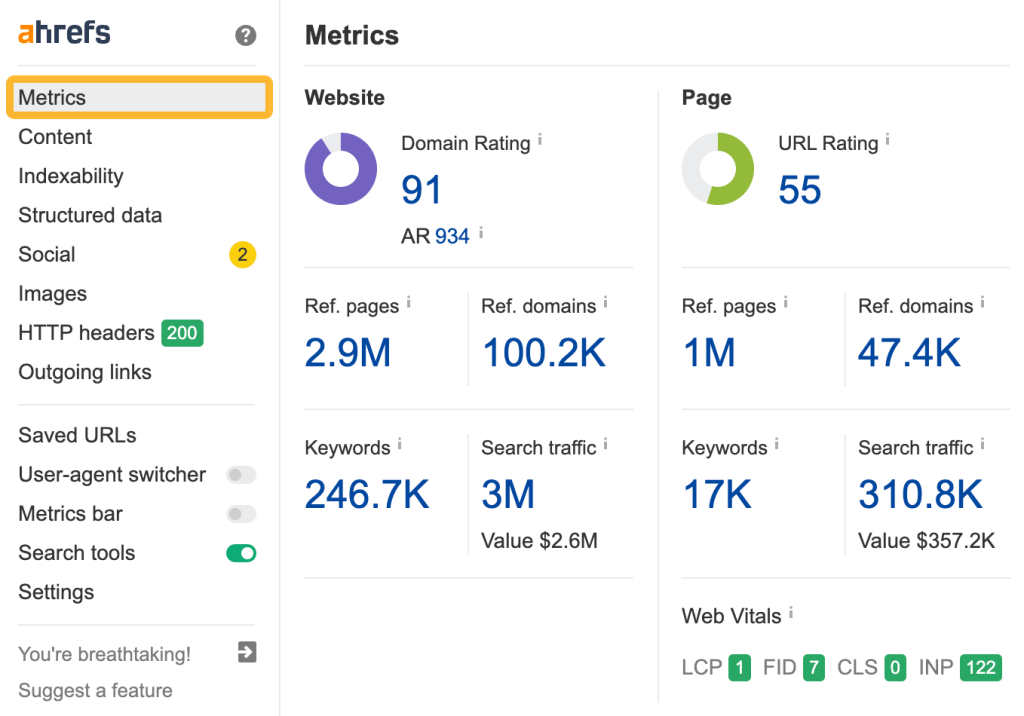Enable the User-agent switcher

241,475
